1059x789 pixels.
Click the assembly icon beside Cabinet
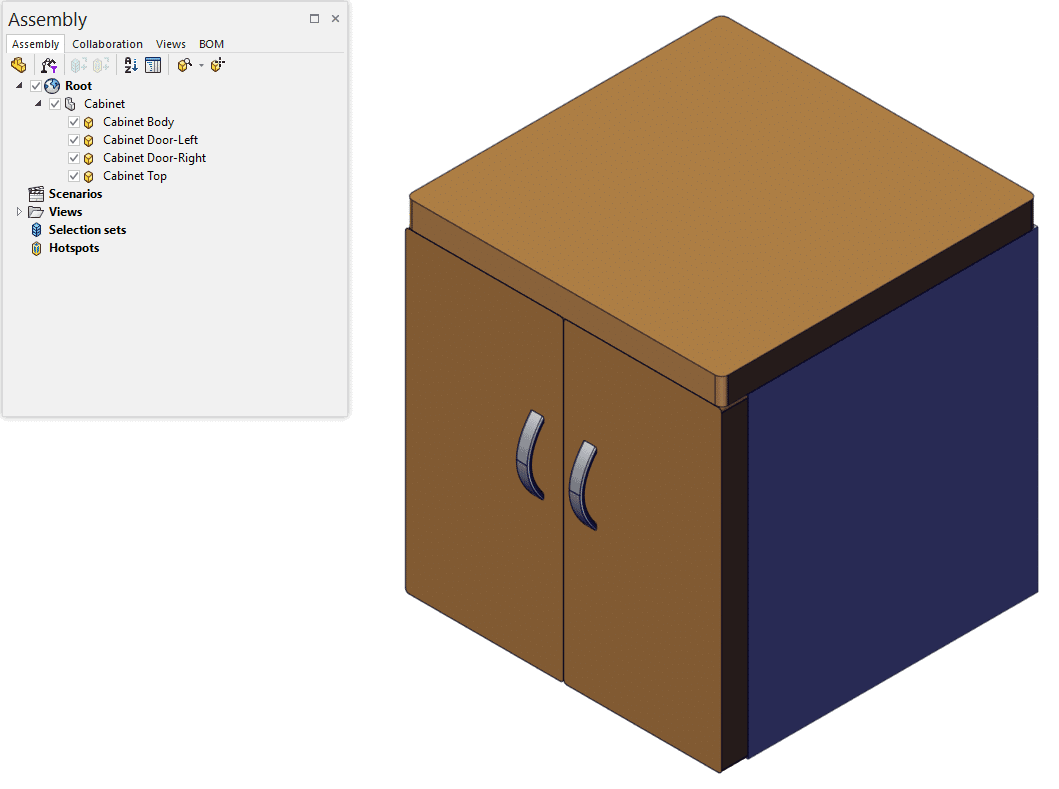coord(70,104)
